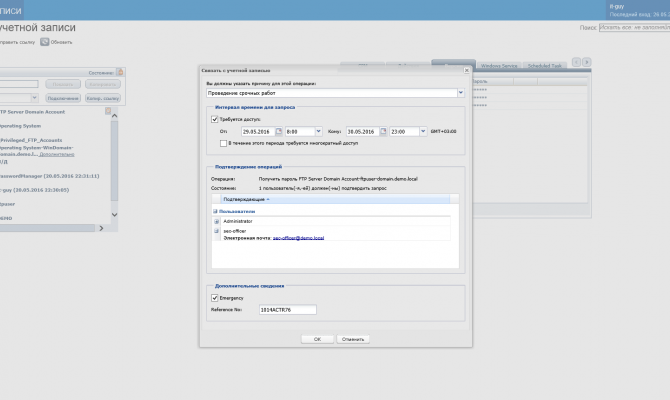This screenshot has width=670, height=400.
Task: Click the orange lock icon beside Состояние
Action: coord(120,72)
